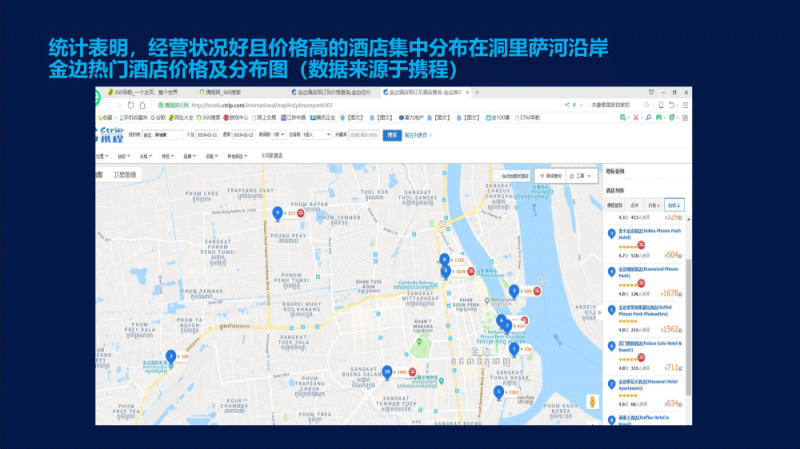Click map pin number 8 priced 1165
This screenshot has height=449, width=800.
tap(444, 260)
